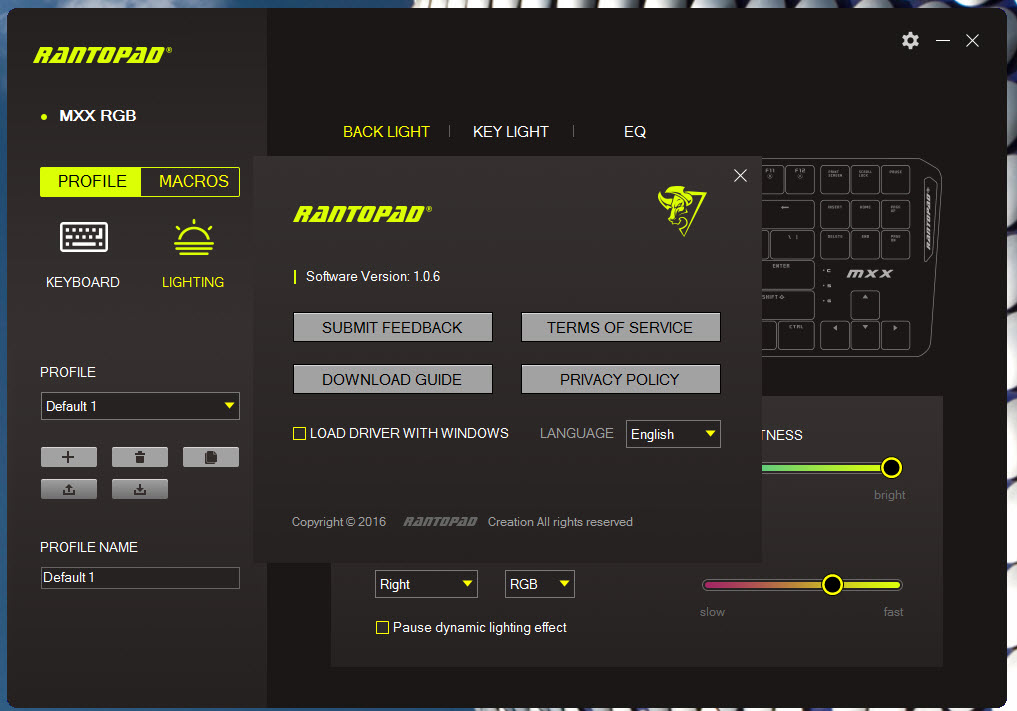Click TERMS OF SERVICE button

(x=621, y=328)
